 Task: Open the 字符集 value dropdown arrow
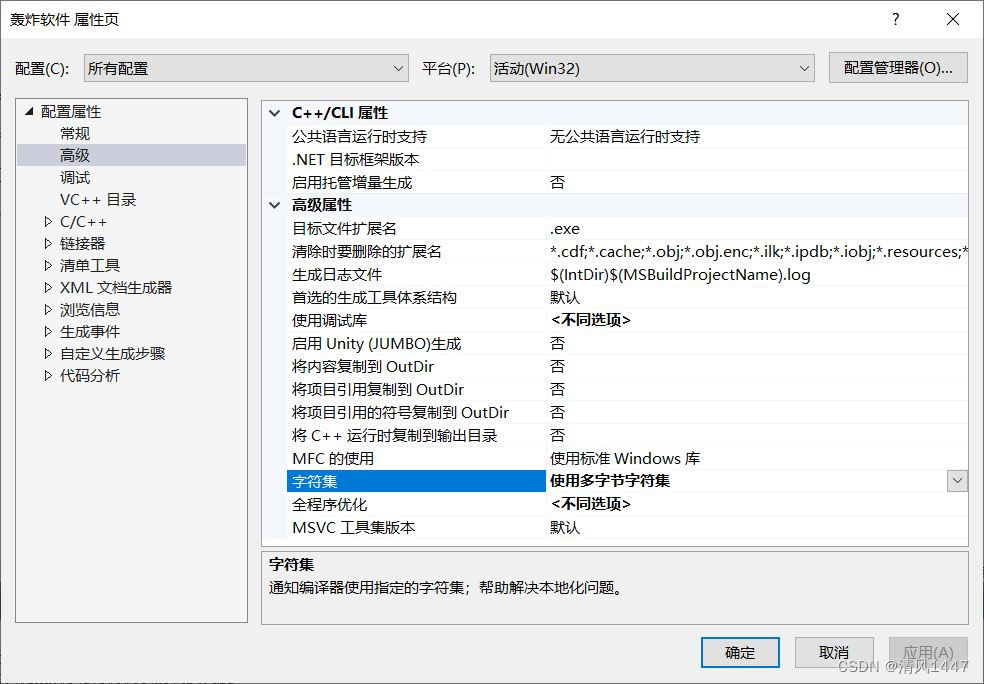coord(957,481)
